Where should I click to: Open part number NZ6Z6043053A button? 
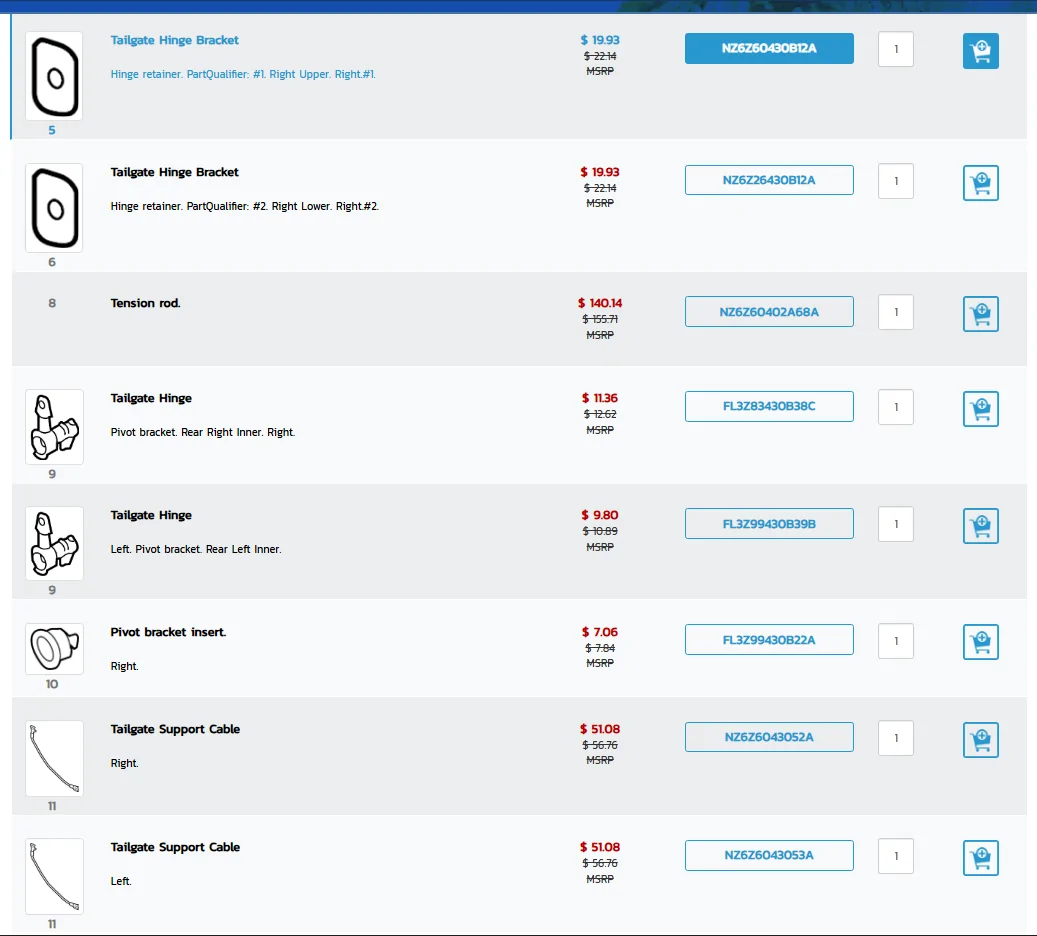coord(768,855)
